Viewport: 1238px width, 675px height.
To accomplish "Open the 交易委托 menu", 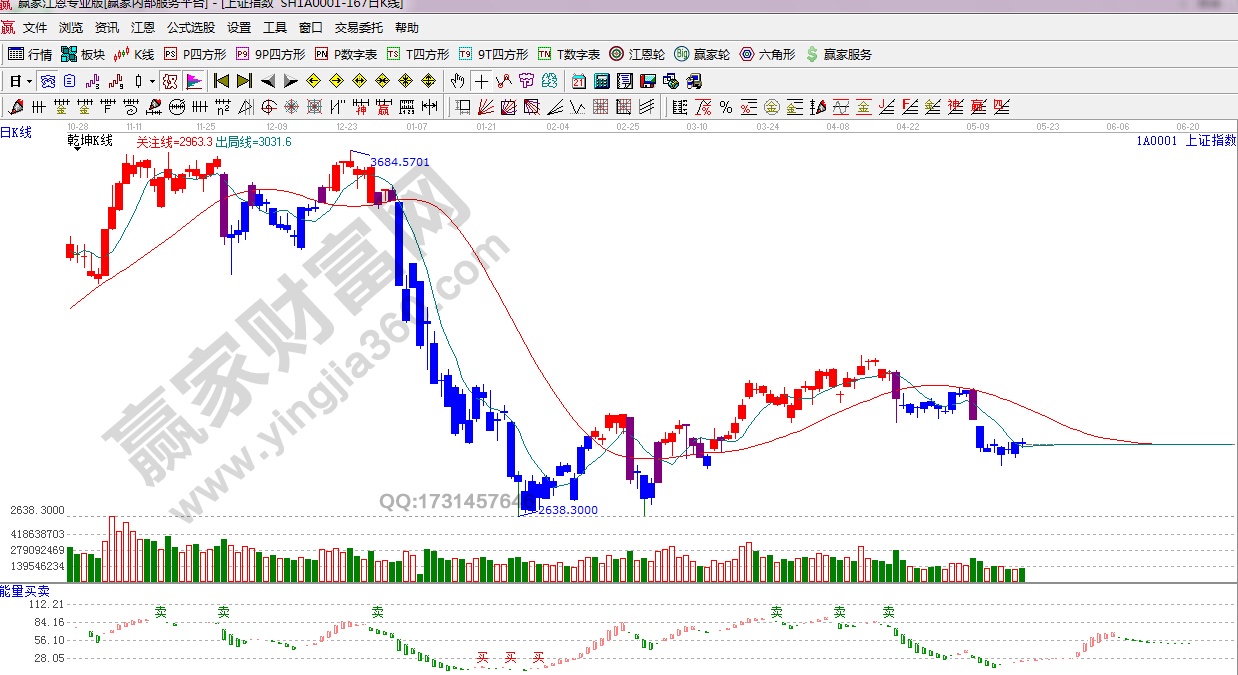I will pyautogui.click(x=359, y=28).
